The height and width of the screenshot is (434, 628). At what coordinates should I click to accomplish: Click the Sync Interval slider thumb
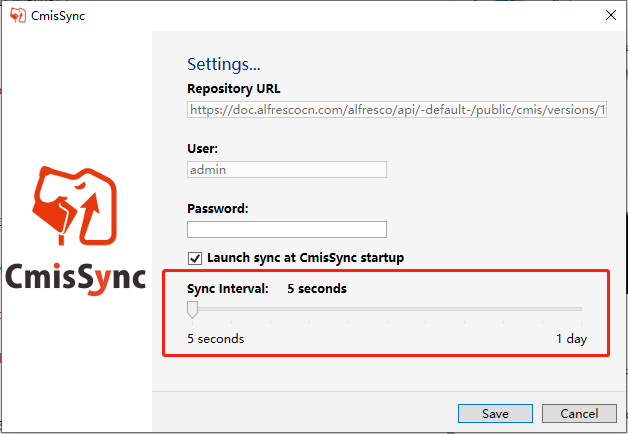click(192, 310)
